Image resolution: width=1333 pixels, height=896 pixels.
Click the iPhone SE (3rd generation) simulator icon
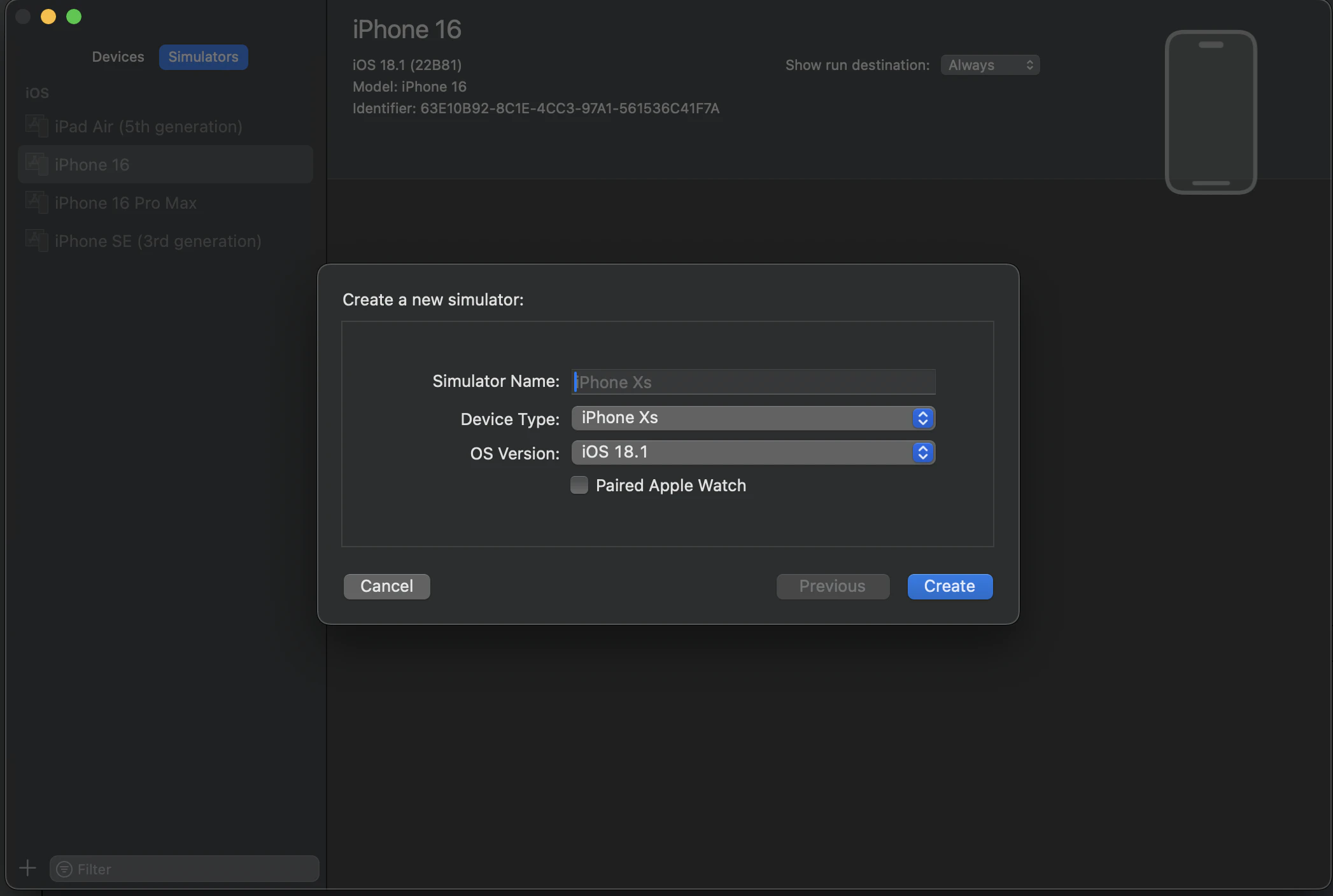[36, 241]
